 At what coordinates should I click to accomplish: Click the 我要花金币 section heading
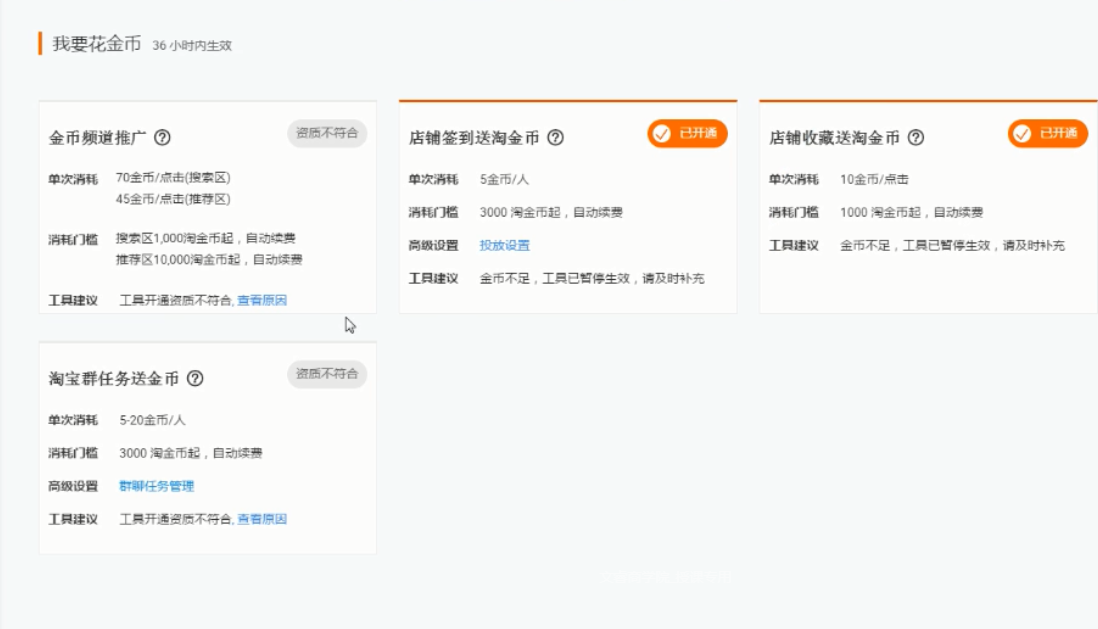(x=97, y=44)
